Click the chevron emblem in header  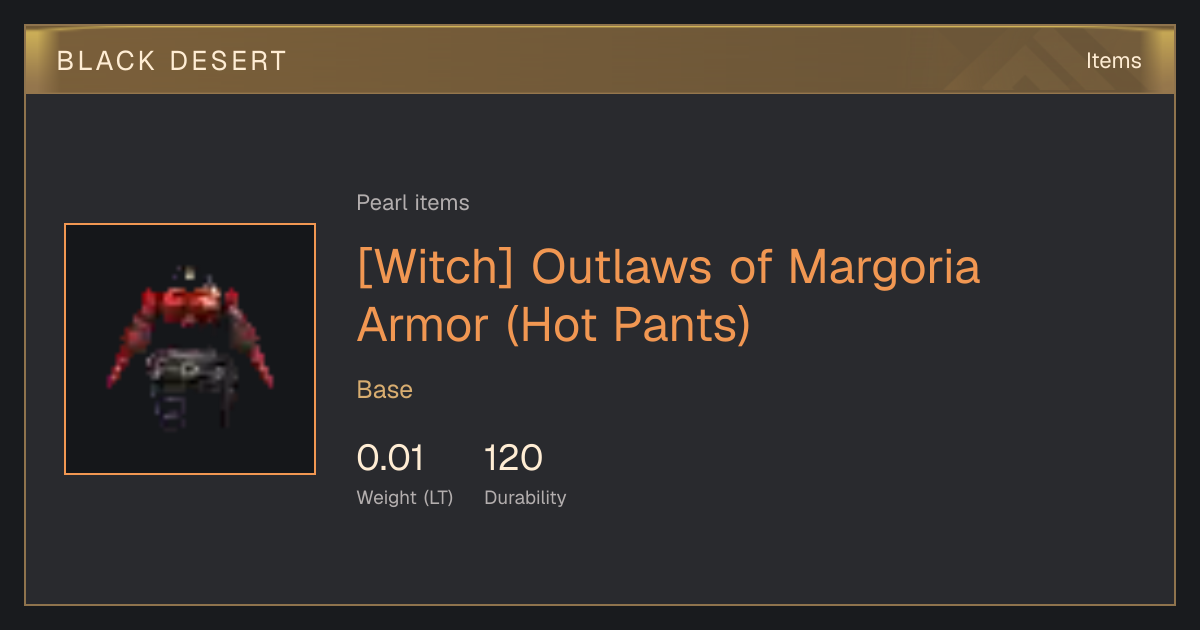(1023, 61)
